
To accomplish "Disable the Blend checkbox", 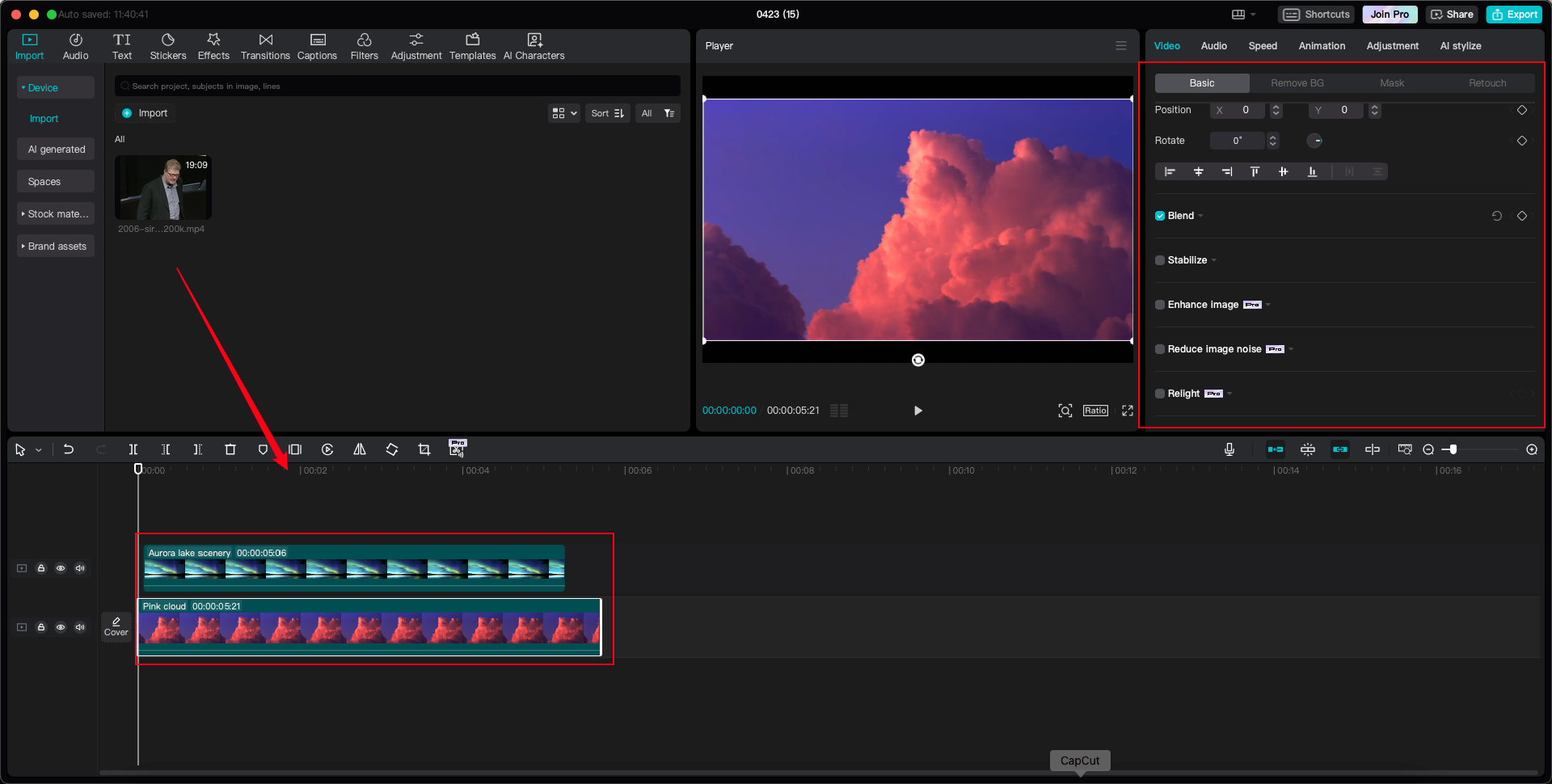I will coord(1160,215).
